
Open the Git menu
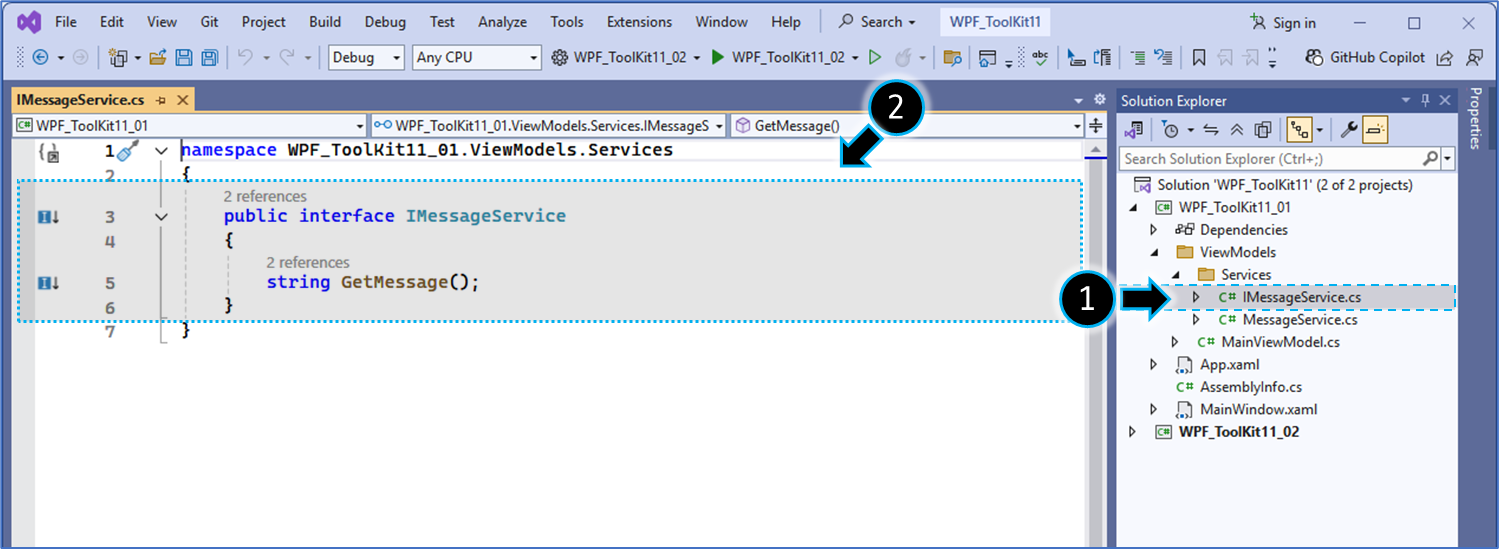click(209, 22)
